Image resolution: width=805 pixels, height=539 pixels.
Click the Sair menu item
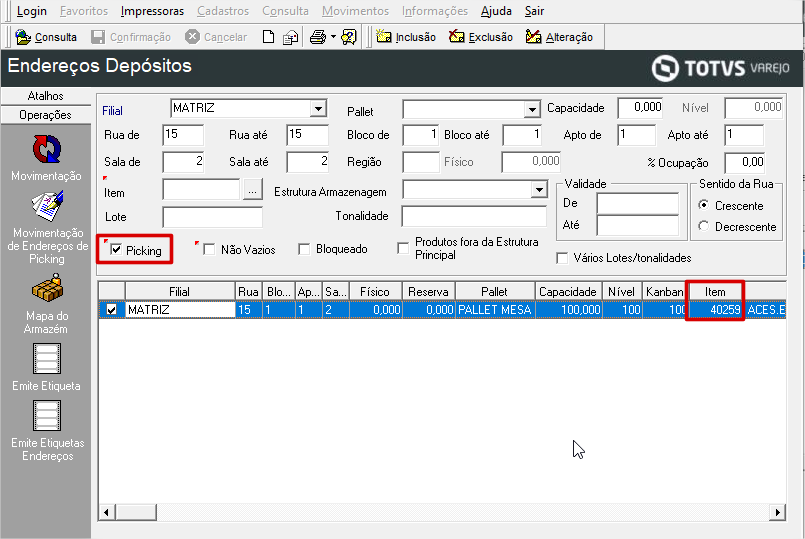click(534, 11)
